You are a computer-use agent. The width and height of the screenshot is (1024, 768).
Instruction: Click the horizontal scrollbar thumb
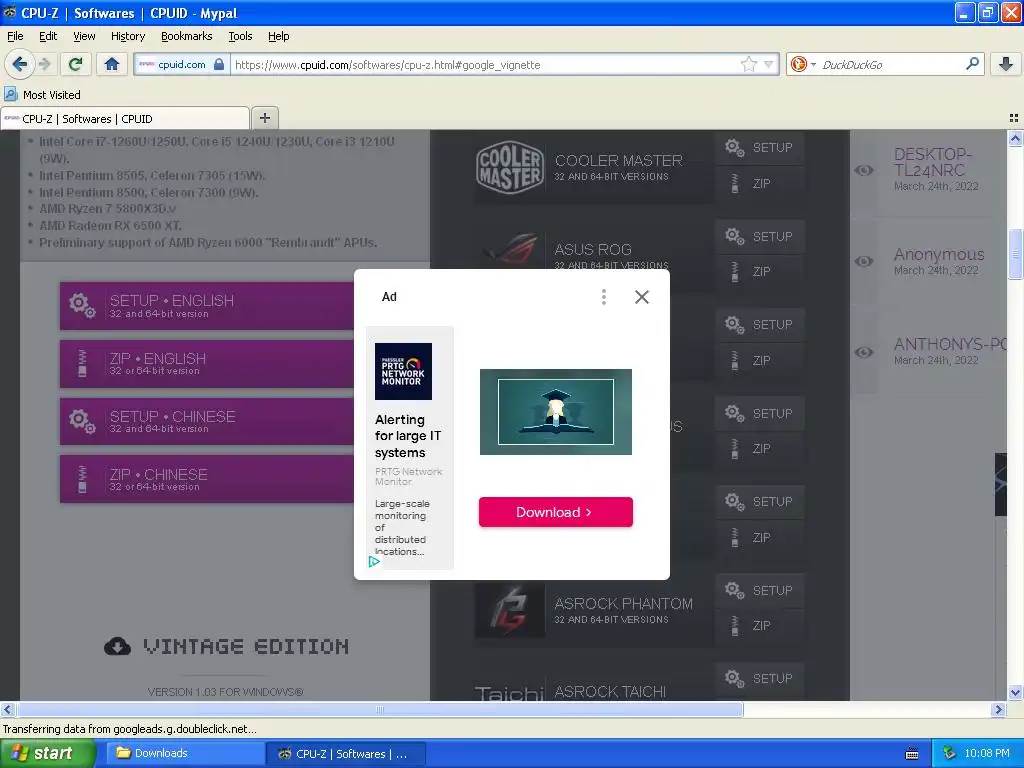380,709
